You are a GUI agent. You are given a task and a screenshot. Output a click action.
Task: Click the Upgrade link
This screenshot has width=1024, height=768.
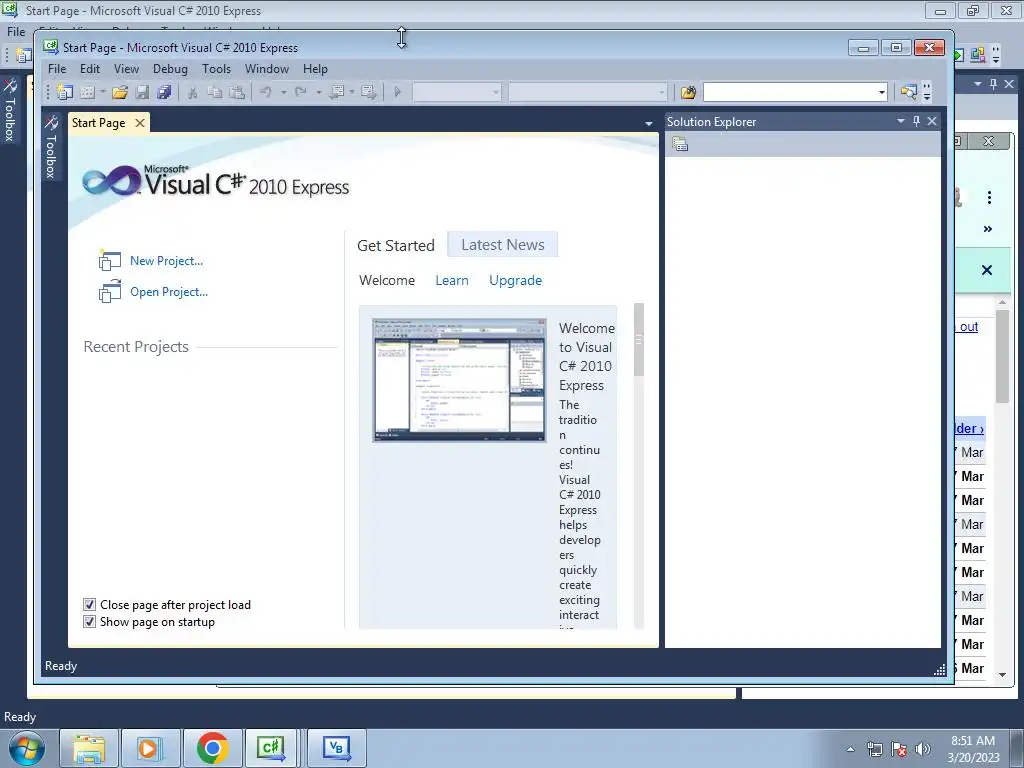515,280
